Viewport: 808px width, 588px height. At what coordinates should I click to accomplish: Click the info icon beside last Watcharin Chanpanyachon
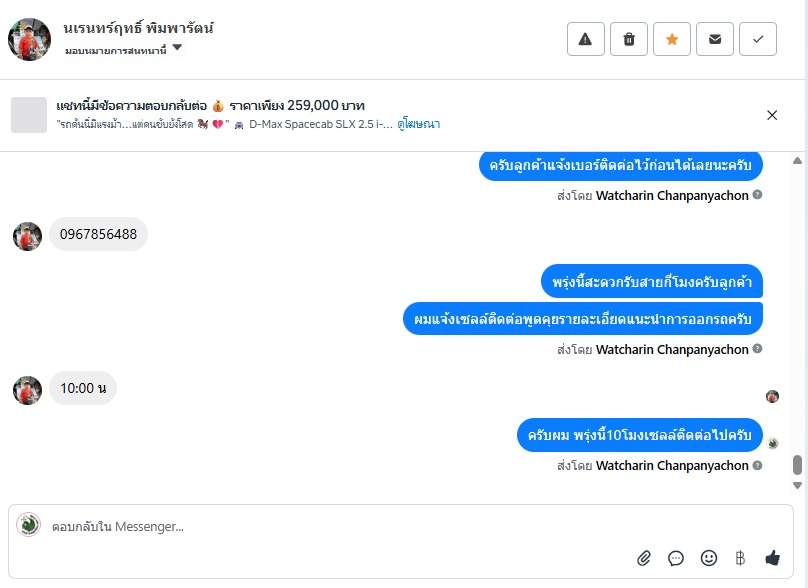(757, 465)
